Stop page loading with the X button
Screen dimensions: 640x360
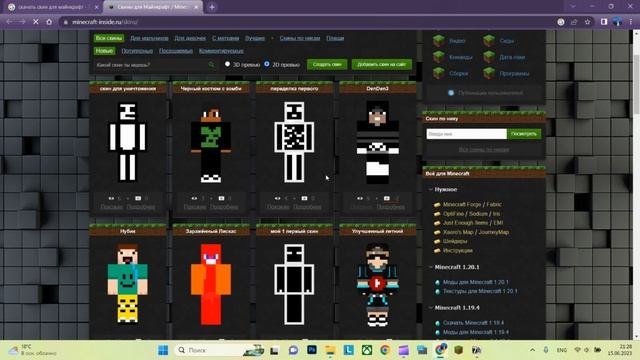(x=36, y=22)
